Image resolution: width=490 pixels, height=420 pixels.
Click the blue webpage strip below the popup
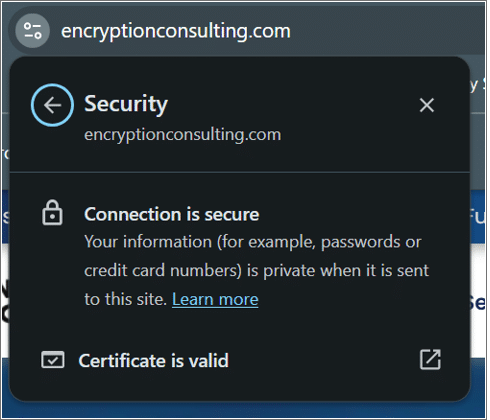[243, 409]
